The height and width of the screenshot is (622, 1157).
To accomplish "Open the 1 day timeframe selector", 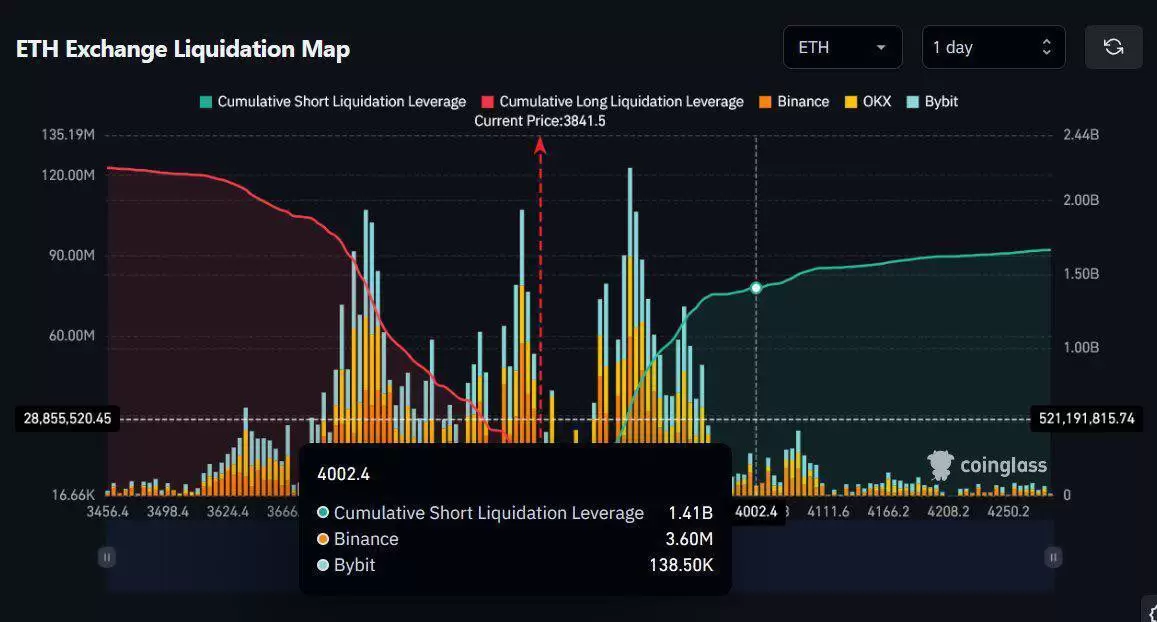I will point(993,47).
